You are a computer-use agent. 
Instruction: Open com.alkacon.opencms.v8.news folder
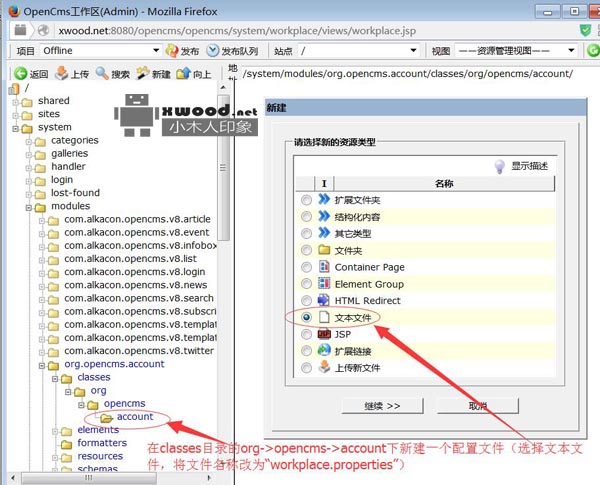coord(135,285)
